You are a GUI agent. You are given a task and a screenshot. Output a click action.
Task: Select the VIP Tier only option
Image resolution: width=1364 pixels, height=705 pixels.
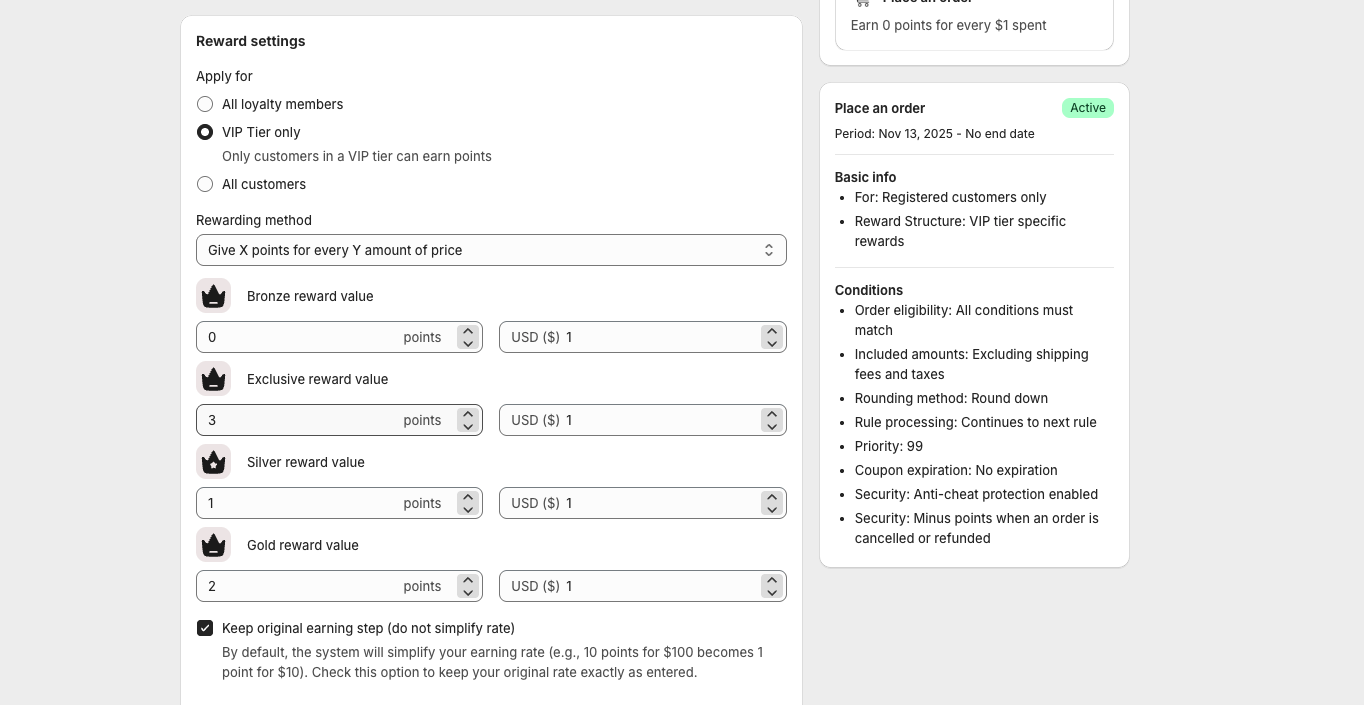[205, 132]
